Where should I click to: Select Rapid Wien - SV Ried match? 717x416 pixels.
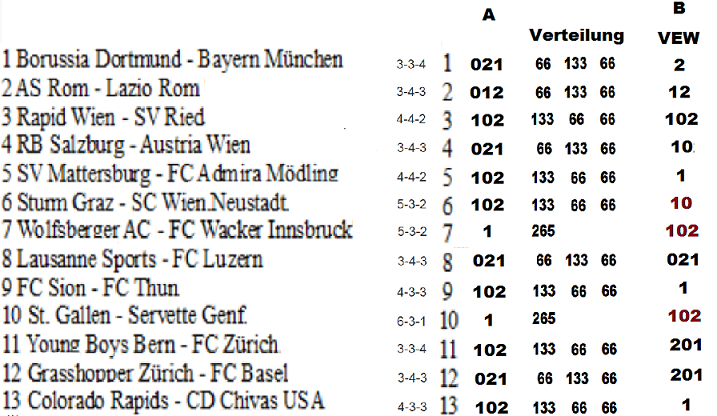[x=103, y=117]
